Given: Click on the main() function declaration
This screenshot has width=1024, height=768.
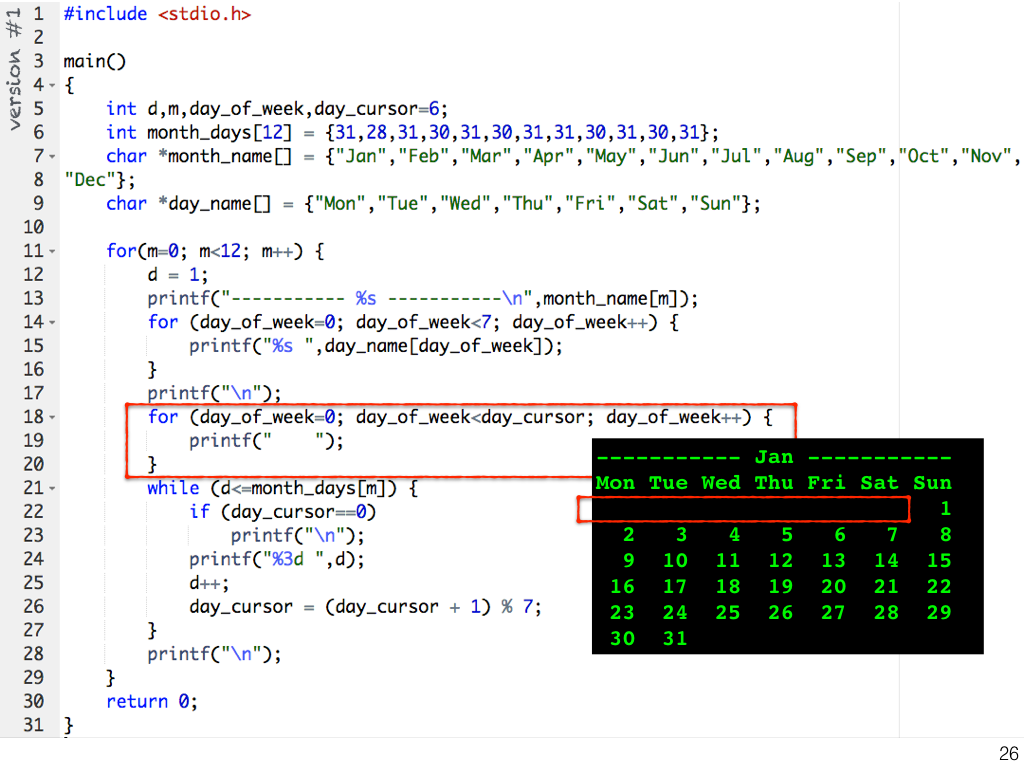Looking at the screenshot, I should (x=95, y=62).
